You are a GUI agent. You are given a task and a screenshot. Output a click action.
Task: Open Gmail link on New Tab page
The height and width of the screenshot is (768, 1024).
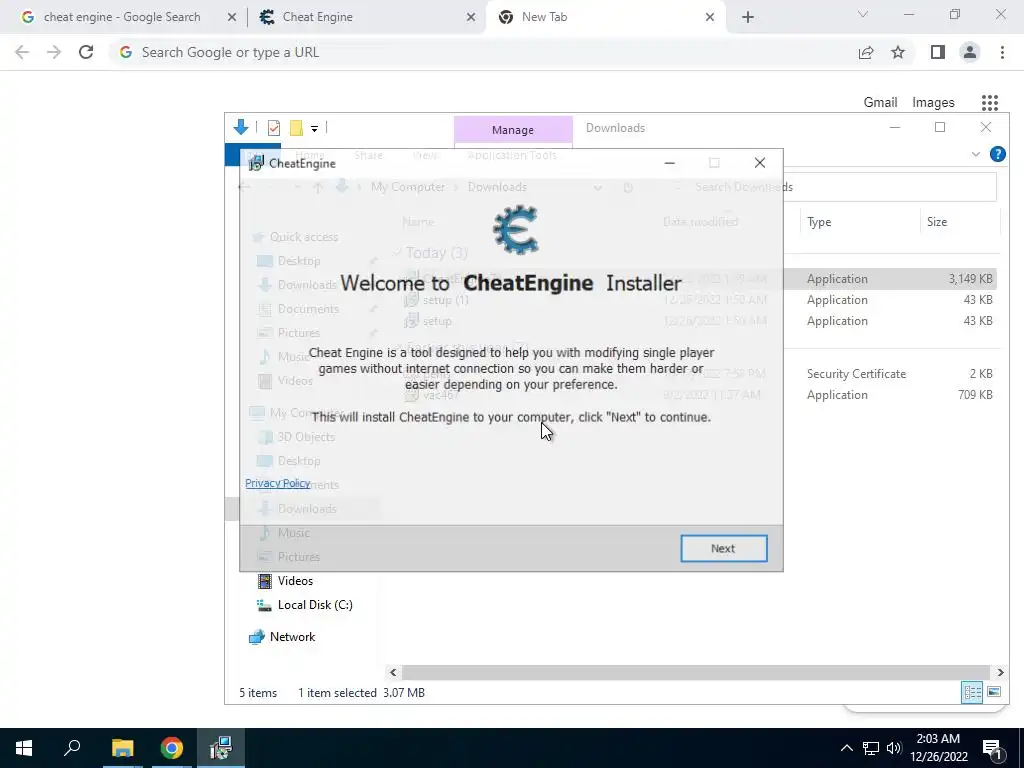click(x=880, y=103)
